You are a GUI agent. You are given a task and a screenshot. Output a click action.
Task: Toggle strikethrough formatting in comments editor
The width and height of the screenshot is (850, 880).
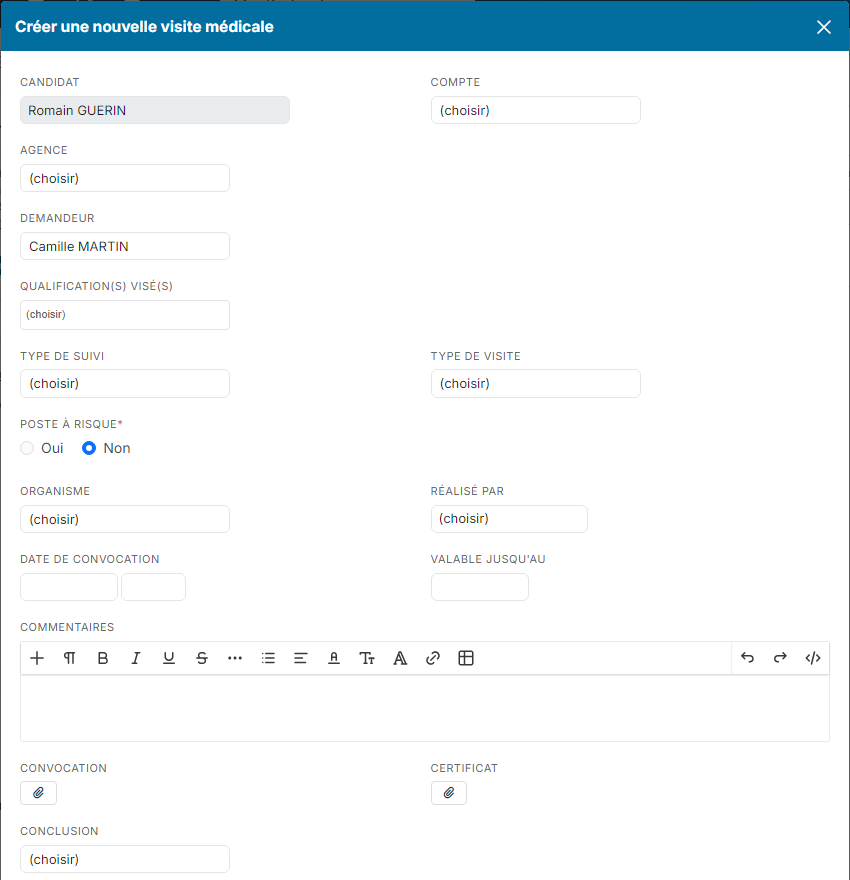pyautogui.click(x=202, y=658)
